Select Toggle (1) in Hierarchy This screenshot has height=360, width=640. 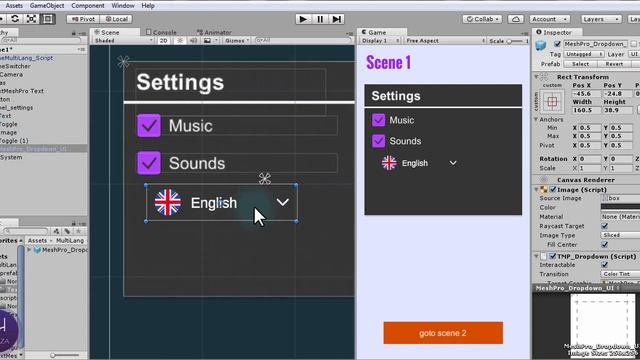[x=14, y=140]
